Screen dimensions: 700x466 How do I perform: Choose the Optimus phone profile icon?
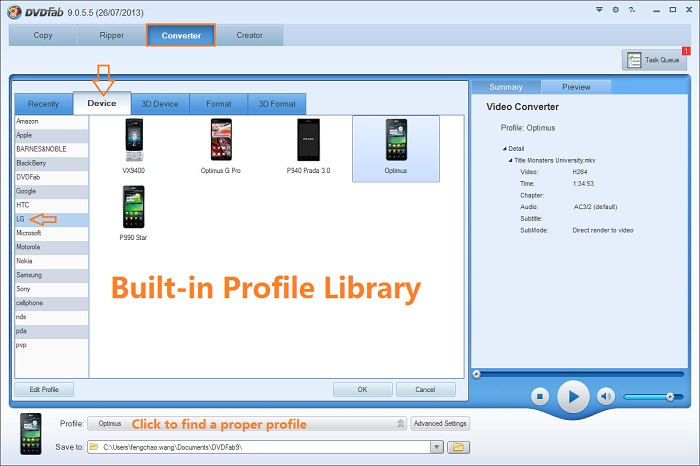[396, 148]
